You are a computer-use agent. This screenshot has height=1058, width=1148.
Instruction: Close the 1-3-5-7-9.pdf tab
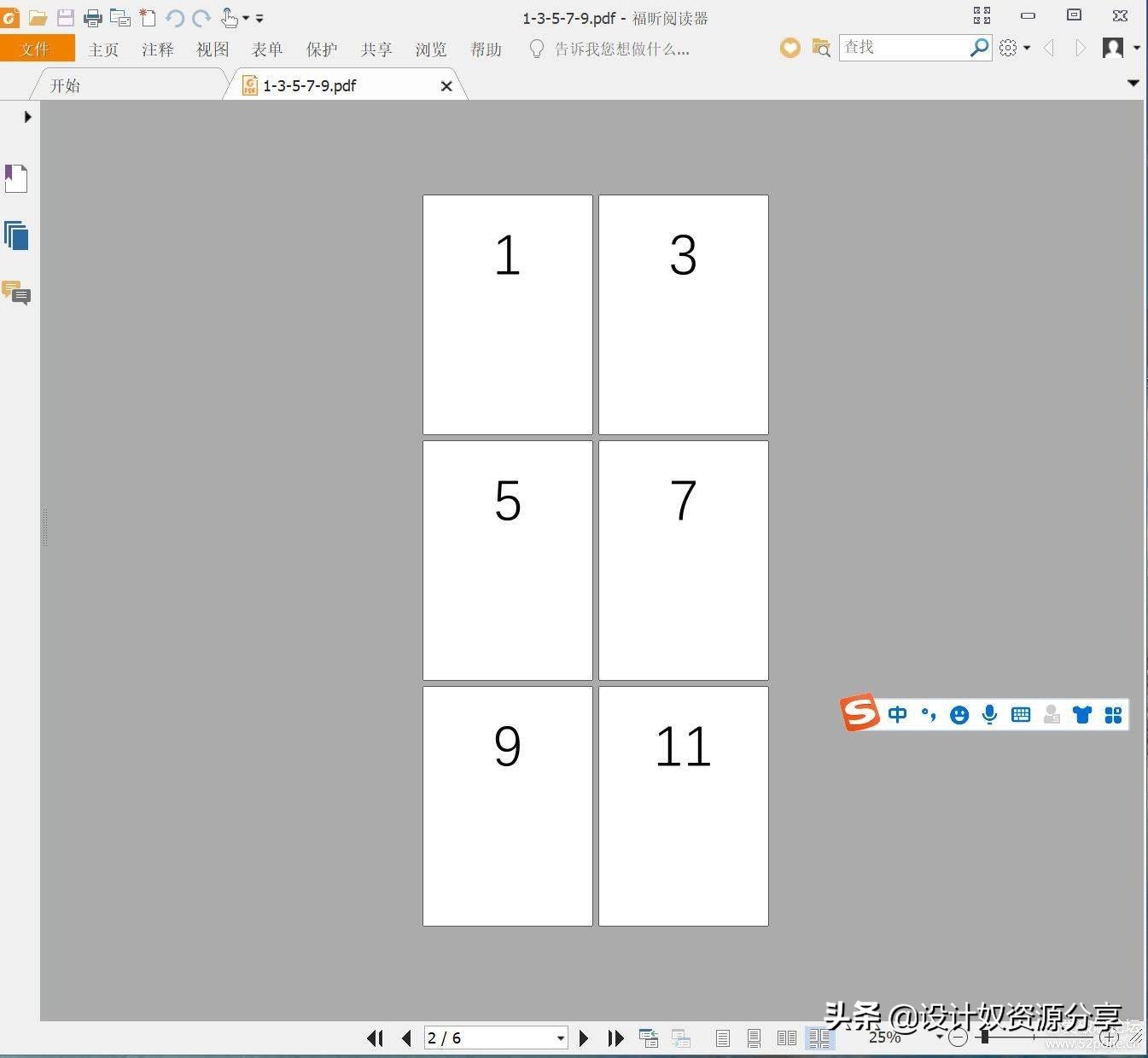[446, 85]
